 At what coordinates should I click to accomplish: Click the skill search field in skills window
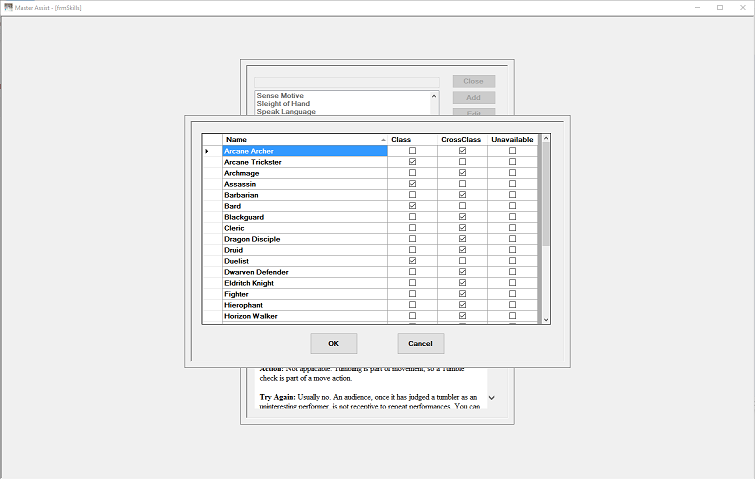point(347,82)
